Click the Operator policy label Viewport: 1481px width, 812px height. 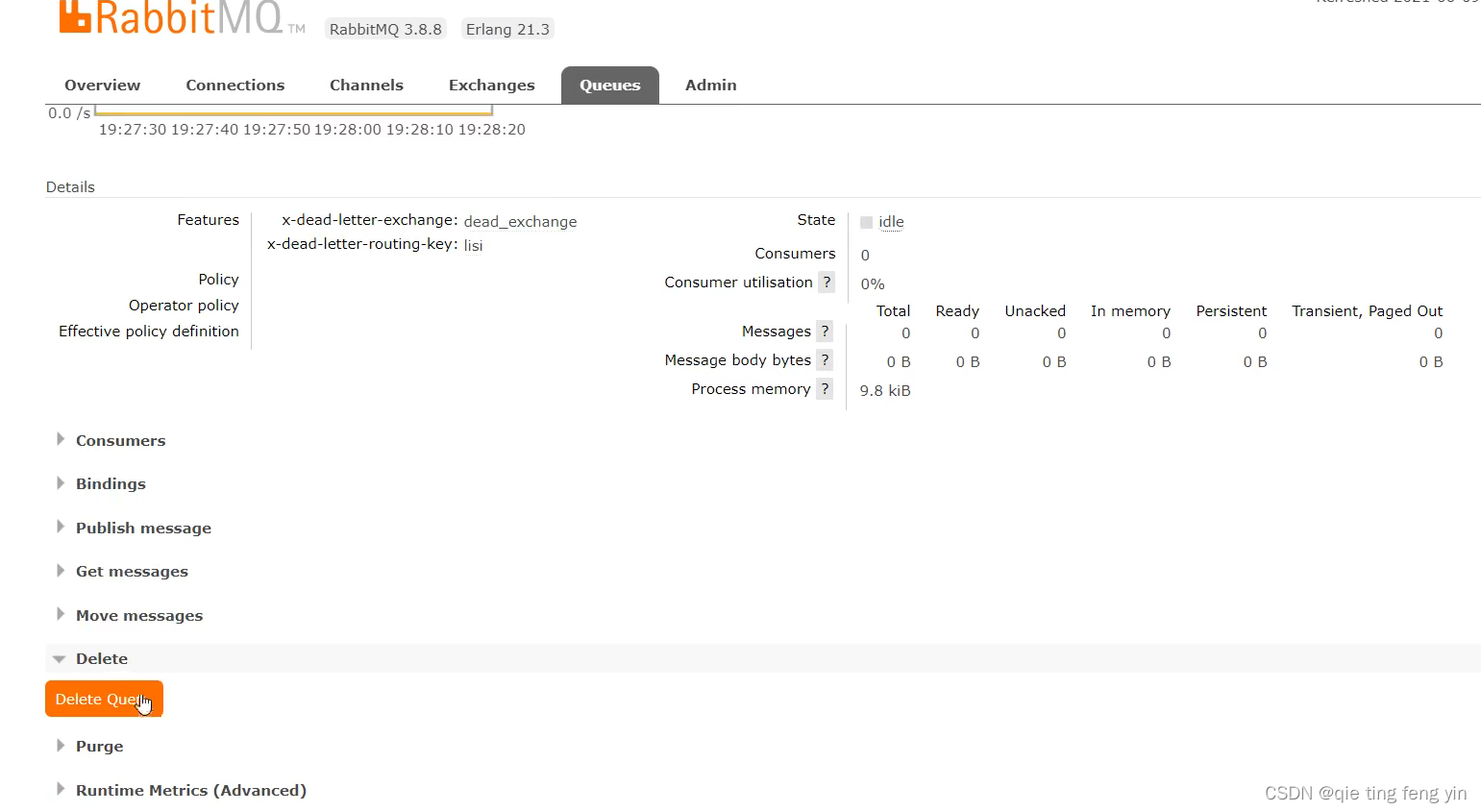184,305
